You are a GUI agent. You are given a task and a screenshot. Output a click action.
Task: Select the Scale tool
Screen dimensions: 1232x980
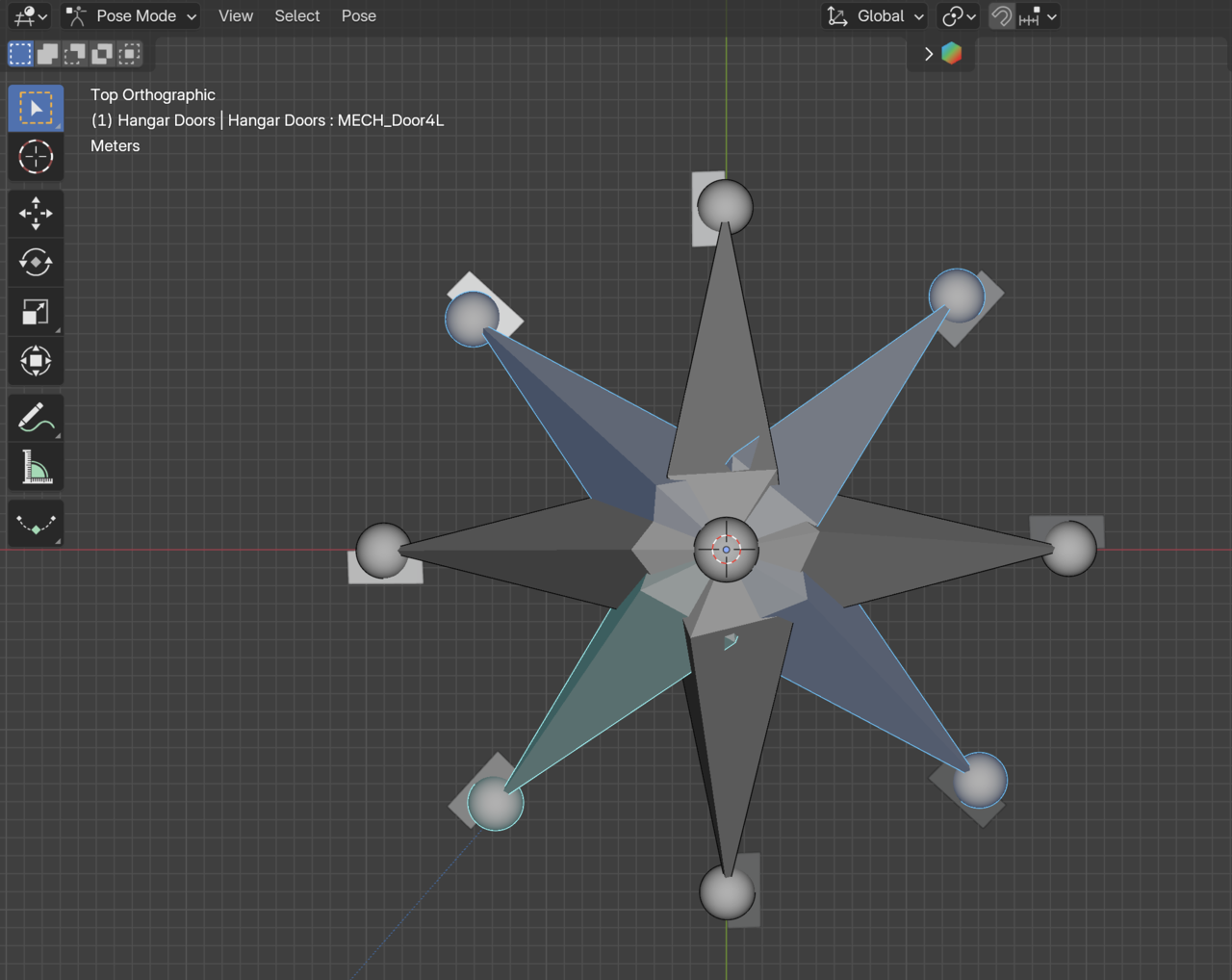click(x=36, y=312)
